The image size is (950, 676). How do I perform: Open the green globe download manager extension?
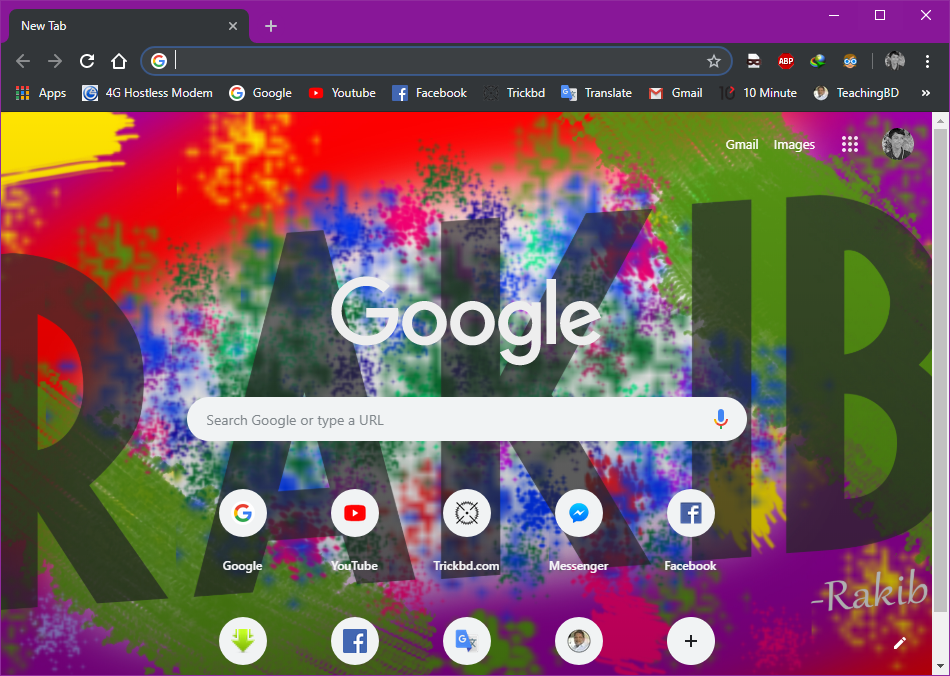tap(818, 61)
